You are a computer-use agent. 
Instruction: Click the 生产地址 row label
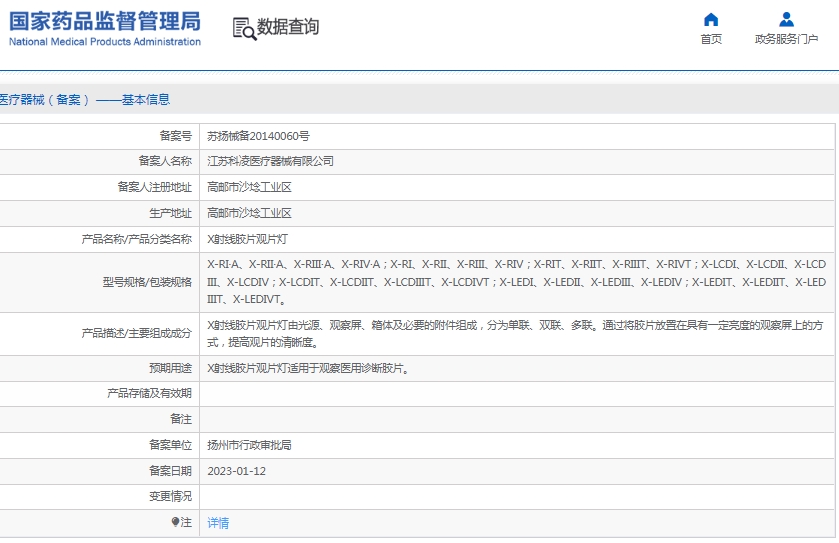click(170, 213)
